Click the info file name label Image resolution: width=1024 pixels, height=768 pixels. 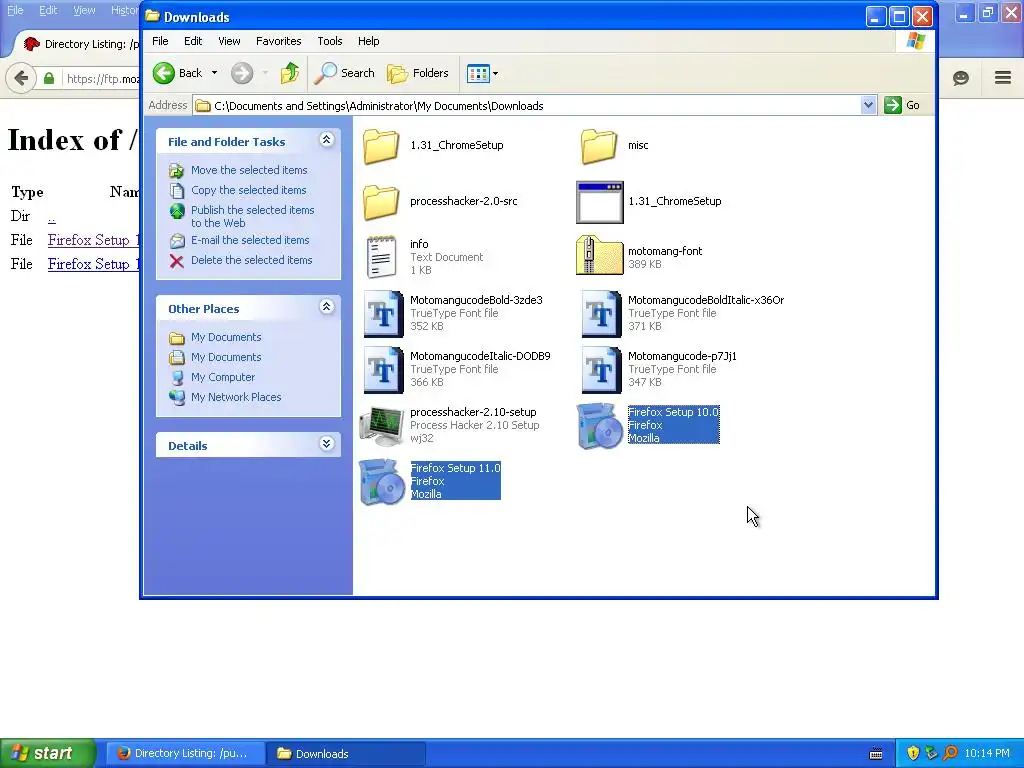(x=419, y=244)
